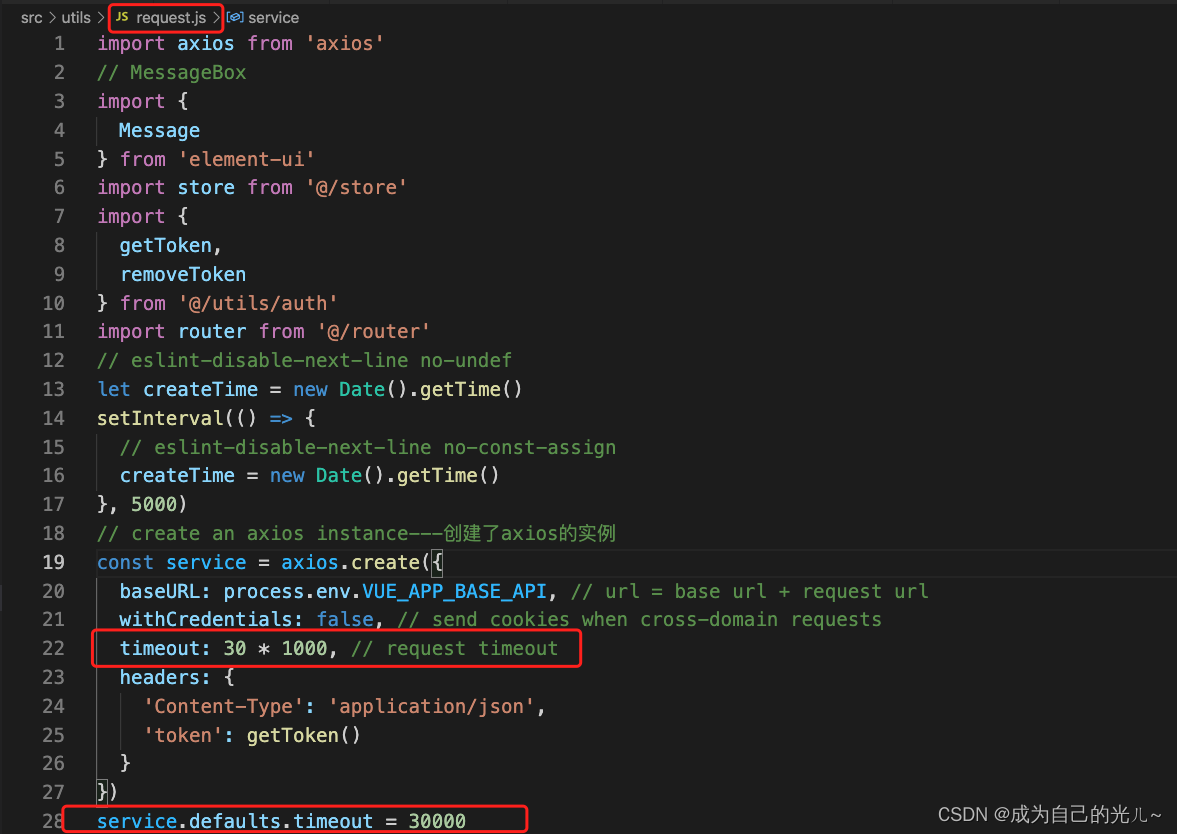The image size is (1177, 834).
Task: Click the 'application/json' string
Action: 431,706
